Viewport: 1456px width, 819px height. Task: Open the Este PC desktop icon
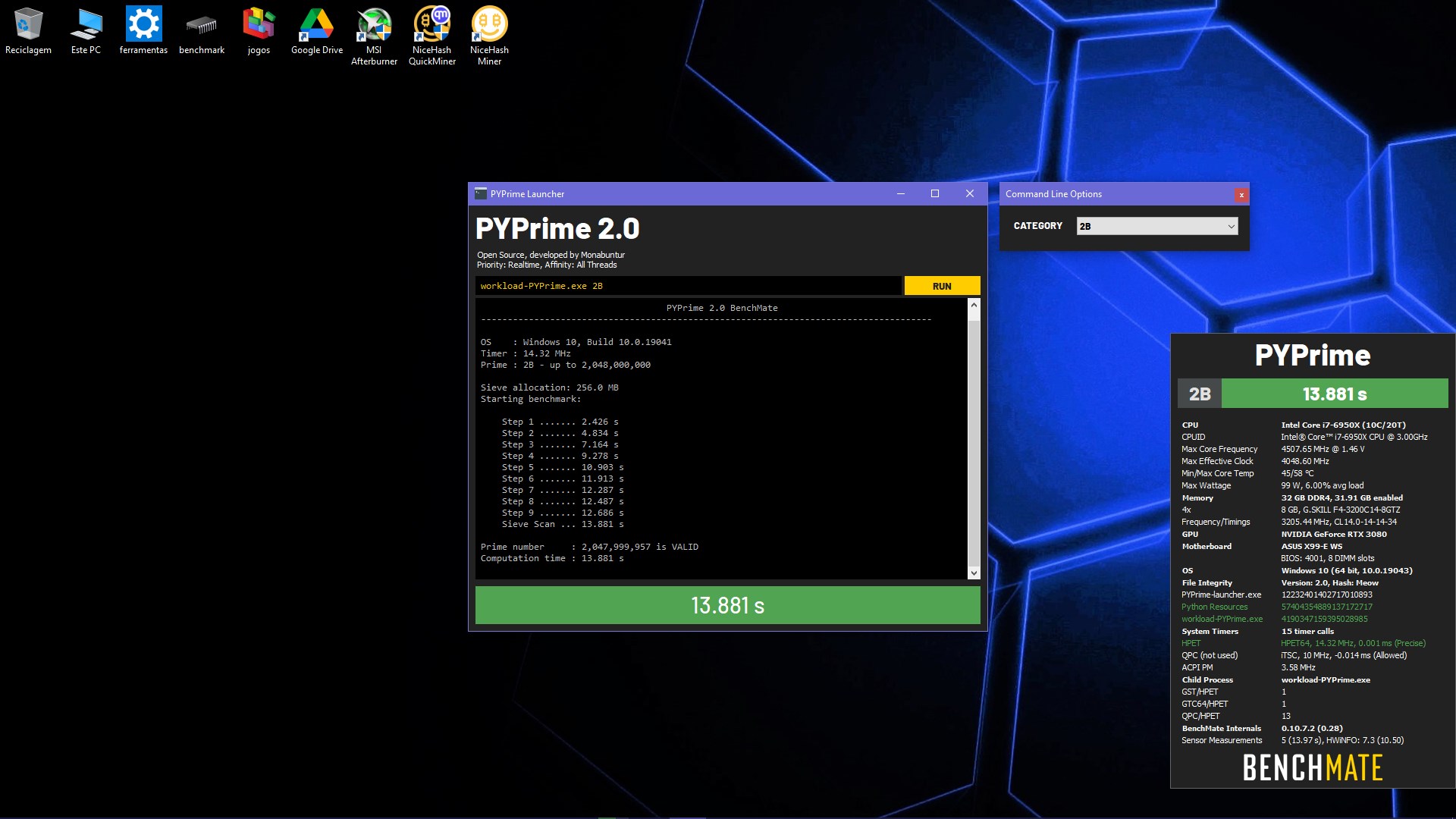(x=86, y=32)
